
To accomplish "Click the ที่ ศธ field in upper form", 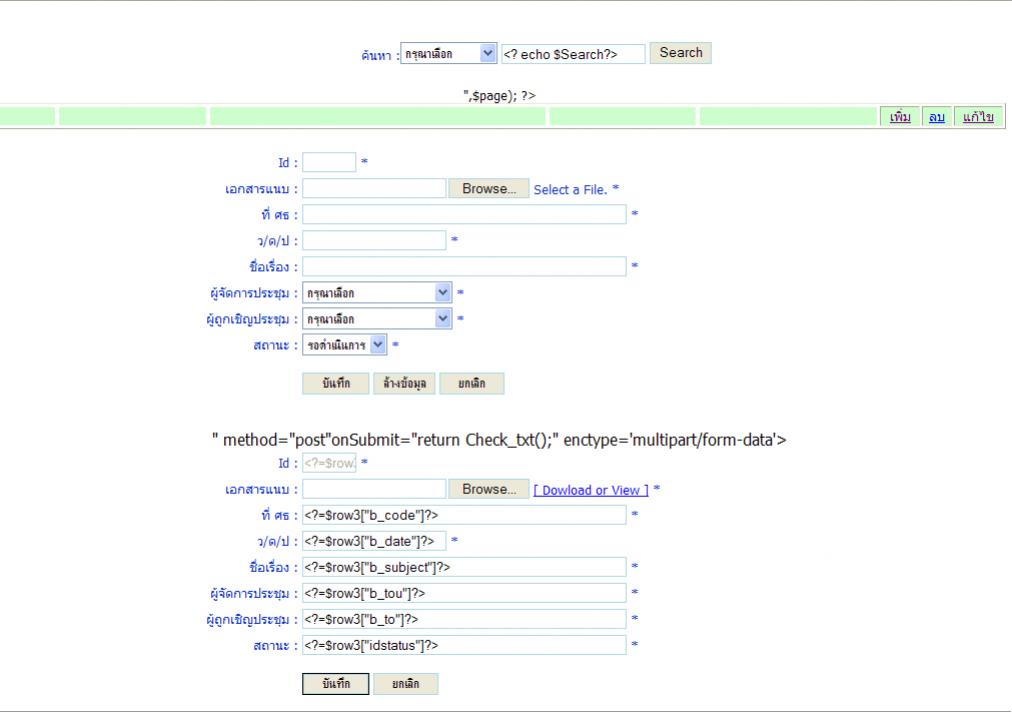I will coord(464,214).
